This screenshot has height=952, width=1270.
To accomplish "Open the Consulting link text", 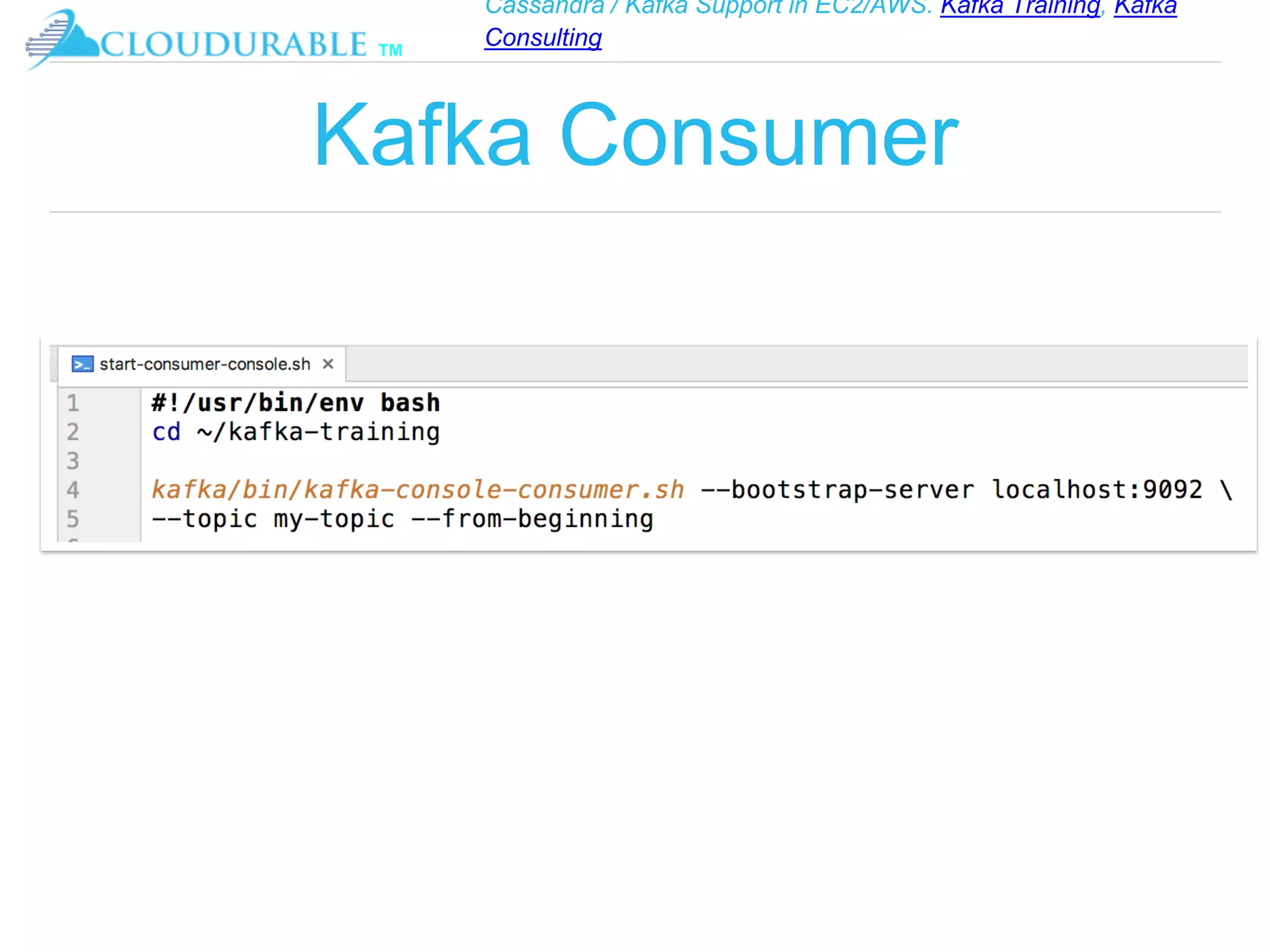I will coord(543,38).
